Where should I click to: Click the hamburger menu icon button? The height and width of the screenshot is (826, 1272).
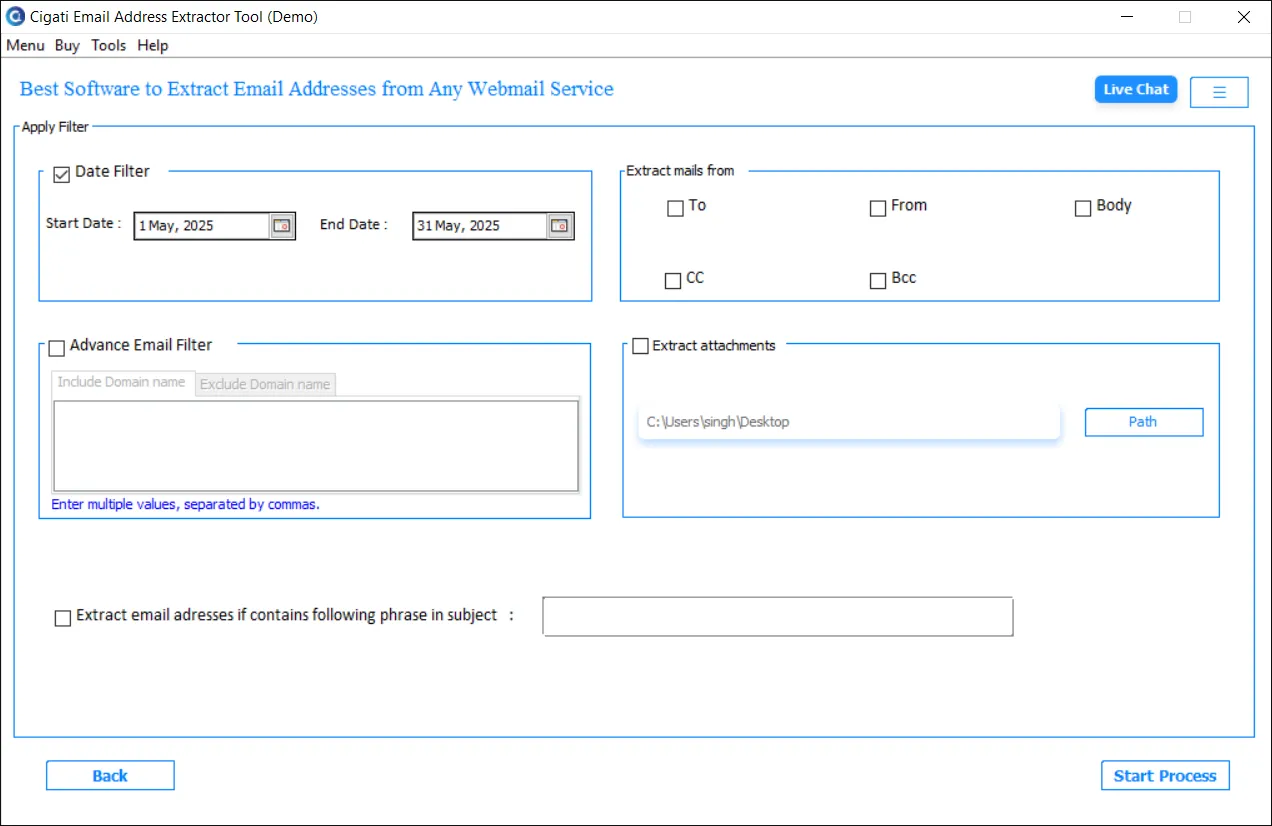click(1219, 92)
